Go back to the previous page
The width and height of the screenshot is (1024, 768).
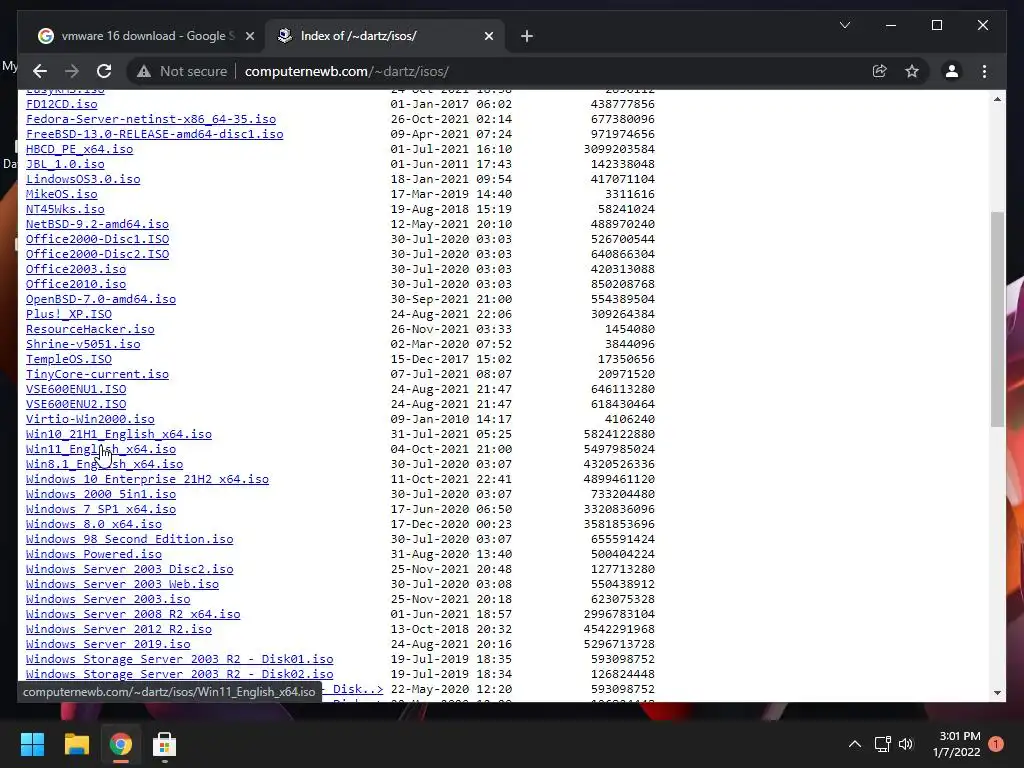click(x=40, y=71)
